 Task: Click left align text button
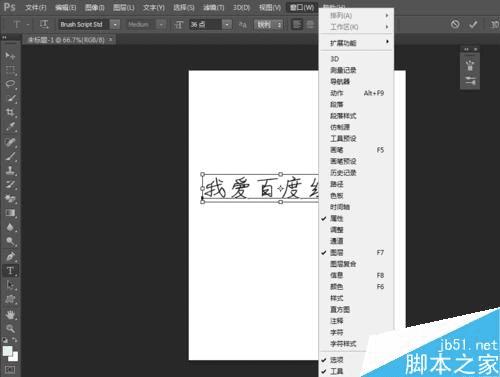pyautogui.click(x=297, y=24)
